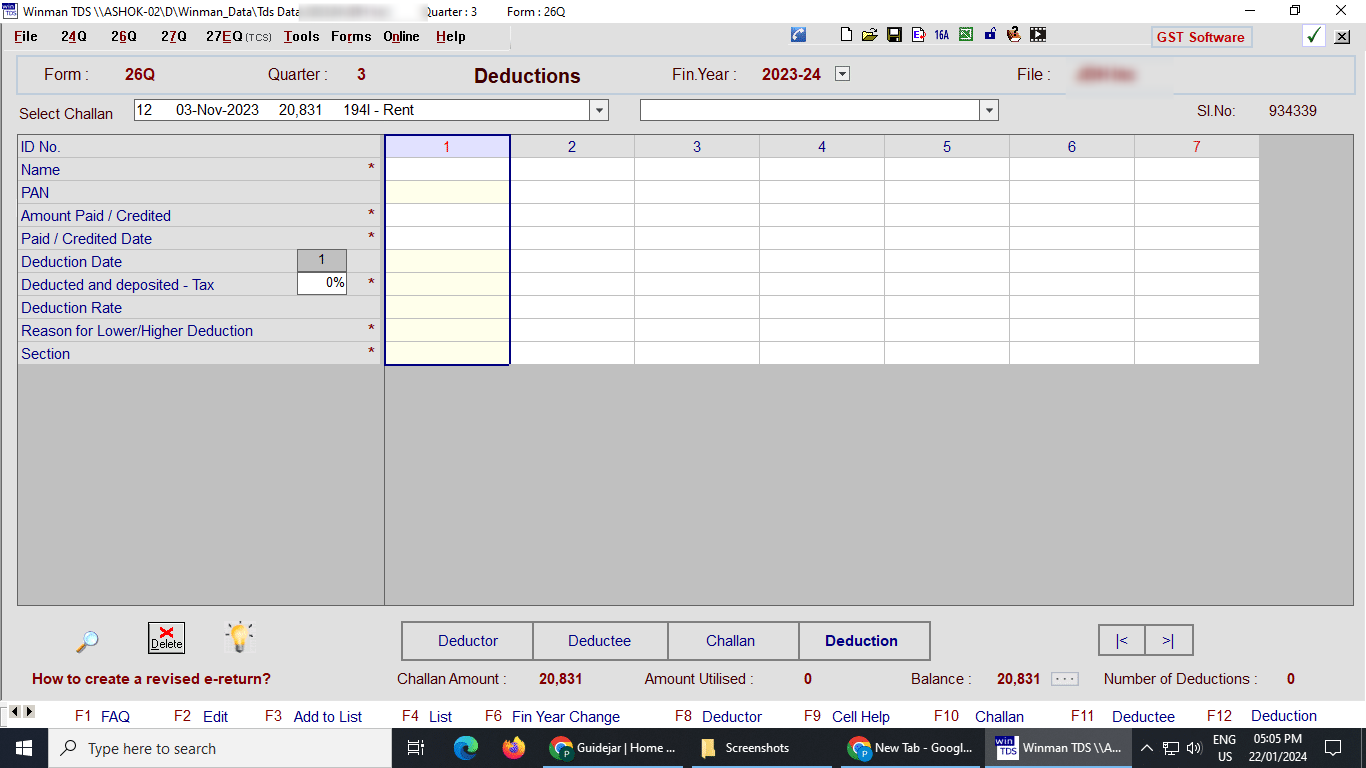Click the Deduction Date header cell showing 1
This screenshot has height=768, width=1366.
click(x=321, y=260)
